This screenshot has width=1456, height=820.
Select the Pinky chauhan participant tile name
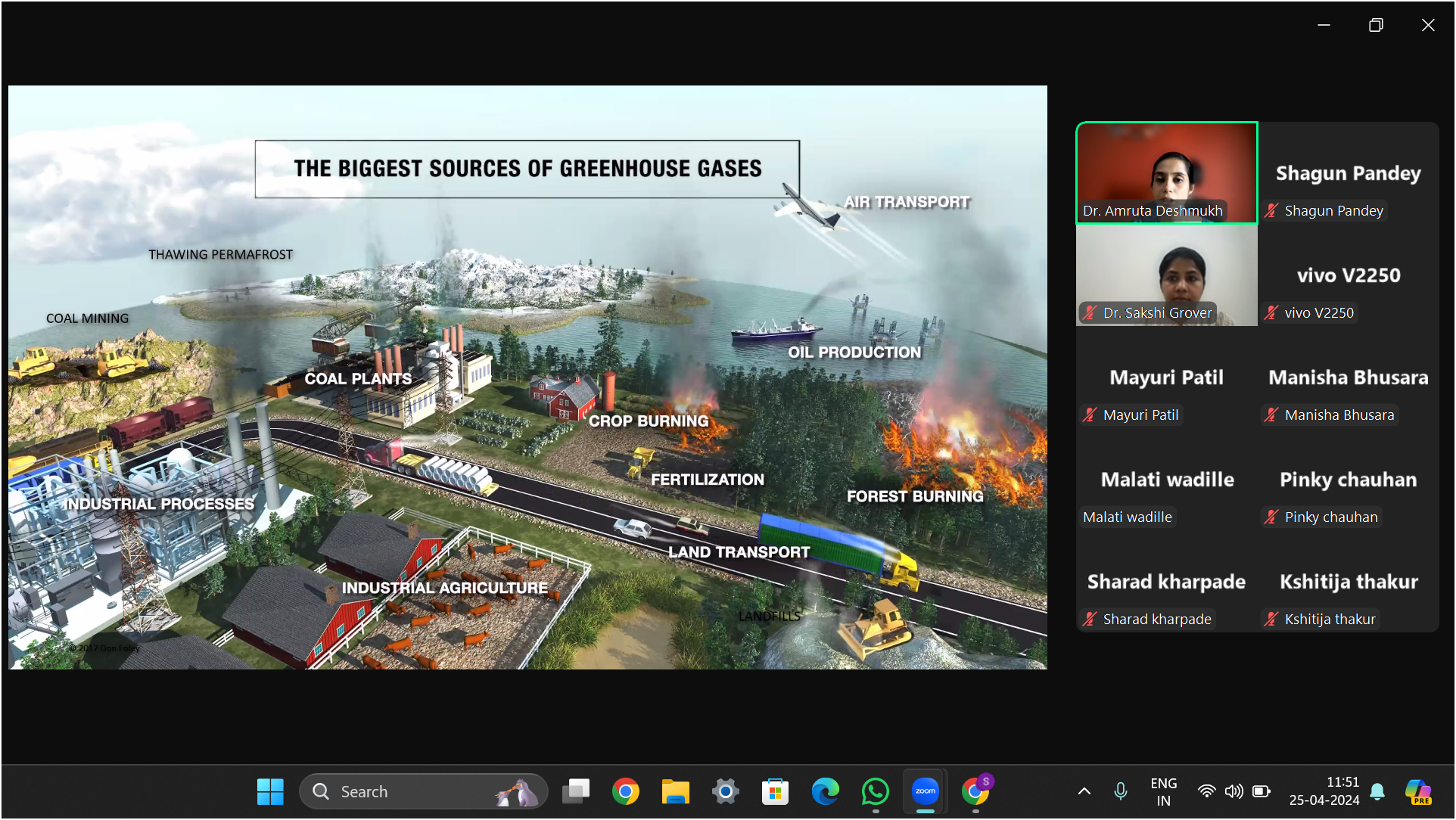coord(1349,480)
